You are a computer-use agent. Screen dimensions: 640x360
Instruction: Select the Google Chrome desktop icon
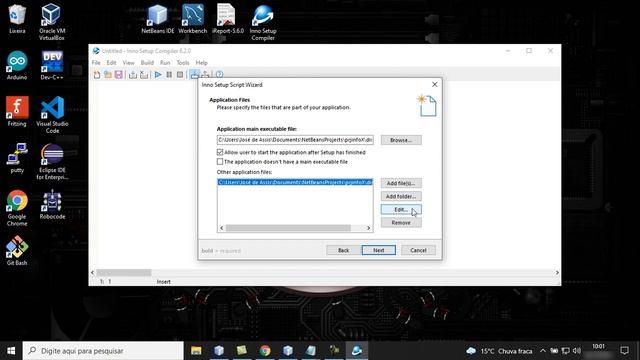point(17,208)
